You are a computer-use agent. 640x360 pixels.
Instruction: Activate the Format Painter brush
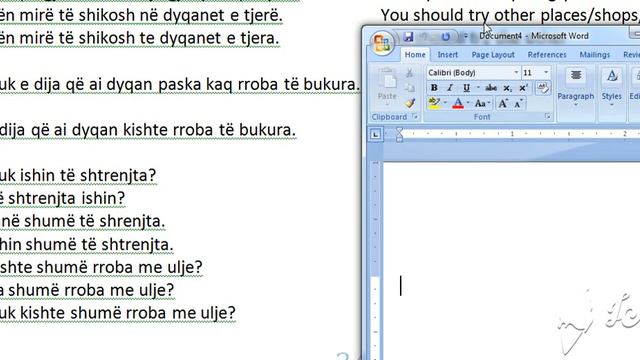(x=409, y=103)
